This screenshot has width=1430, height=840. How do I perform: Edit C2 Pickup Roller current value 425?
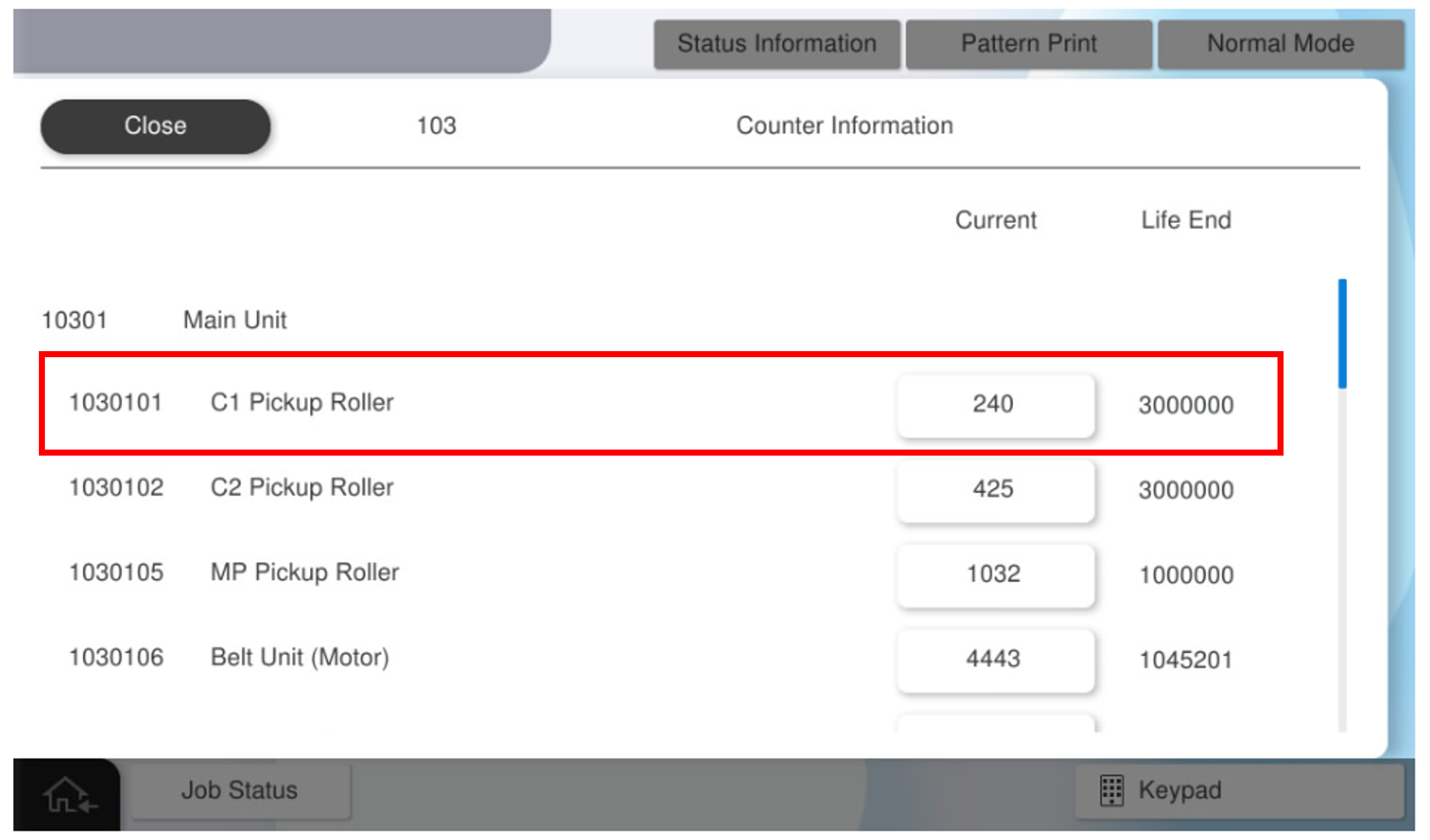click(x=995, y=490)
